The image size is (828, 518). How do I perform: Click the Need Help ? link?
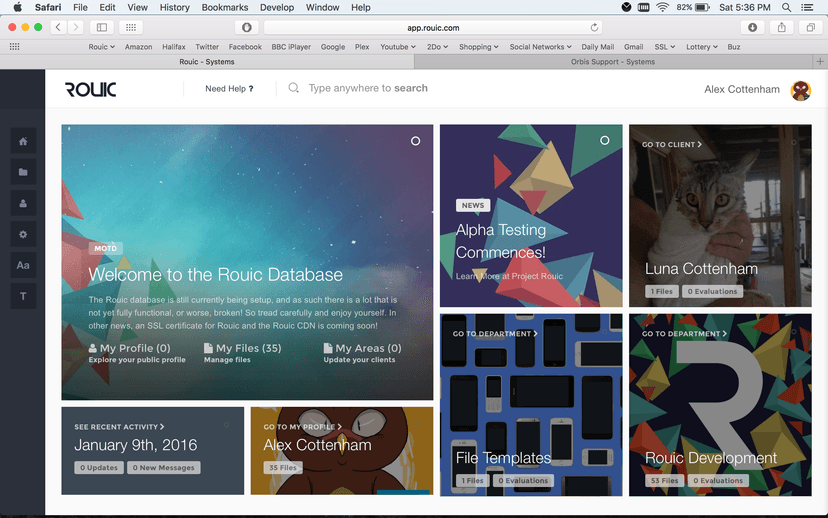(x=229, y=89)
